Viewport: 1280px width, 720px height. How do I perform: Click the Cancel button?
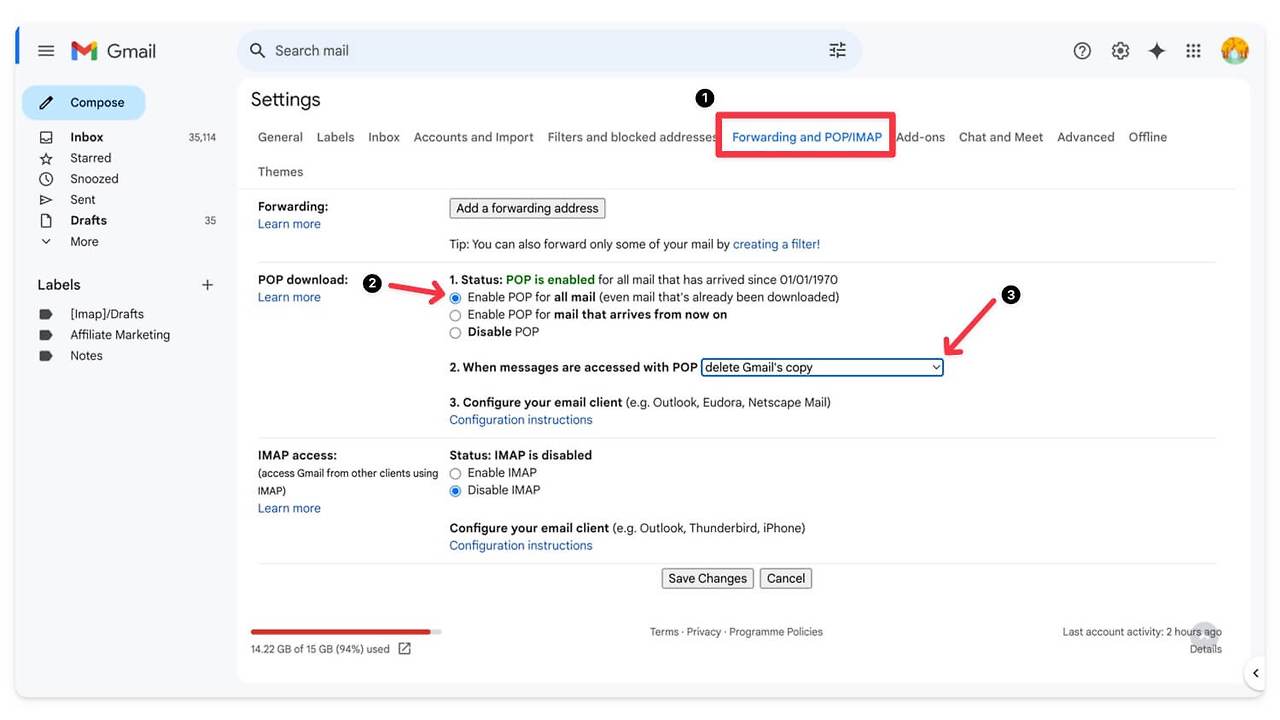point(786,578)
